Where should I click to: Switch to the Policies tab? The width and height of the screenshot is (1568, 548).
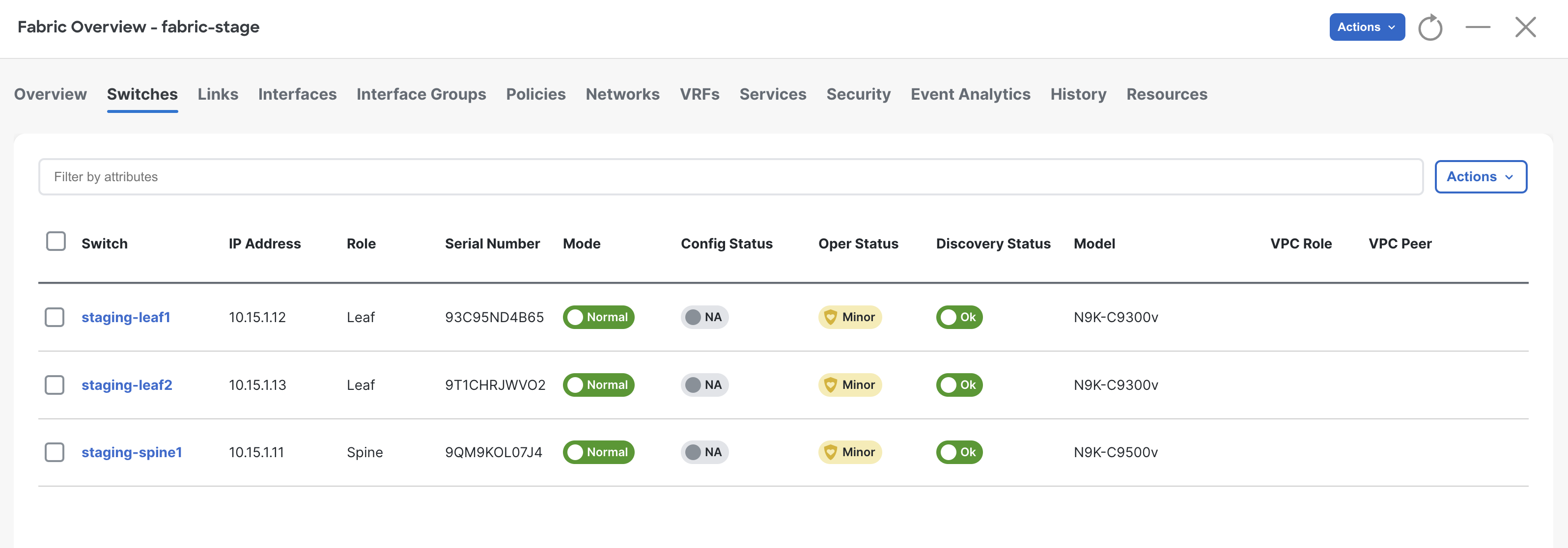tap(535, 94)
